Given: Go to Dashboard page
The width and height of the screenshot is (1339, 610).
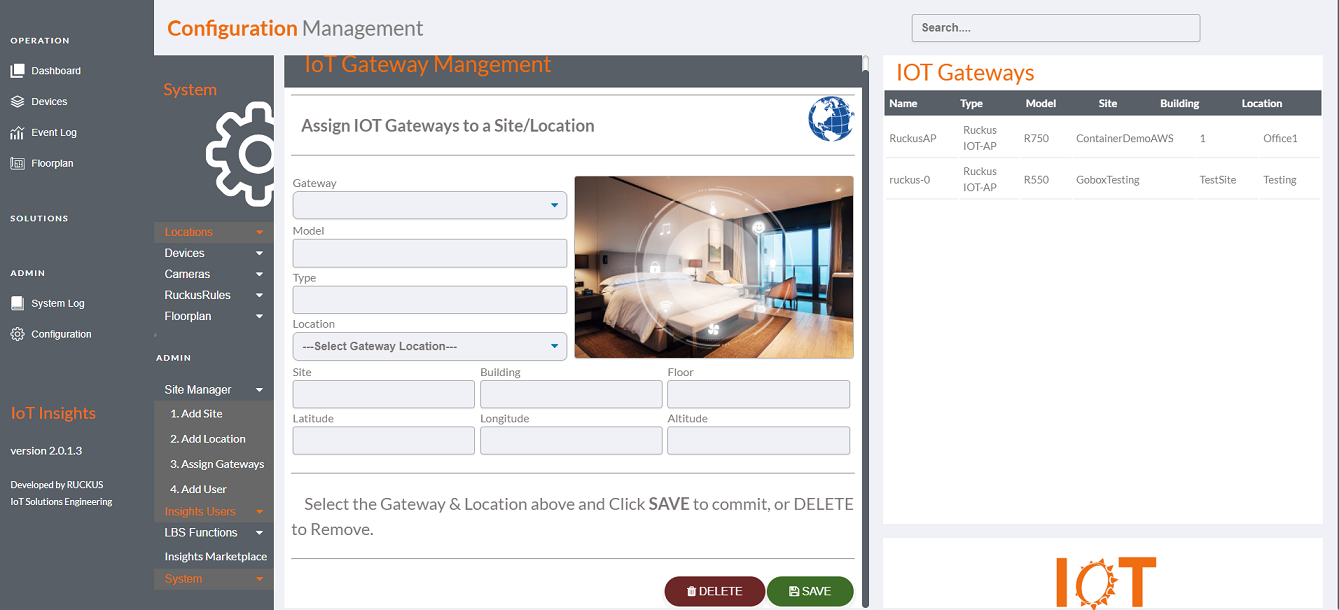Looking at the screenshot, I should [x=56, y=71].
